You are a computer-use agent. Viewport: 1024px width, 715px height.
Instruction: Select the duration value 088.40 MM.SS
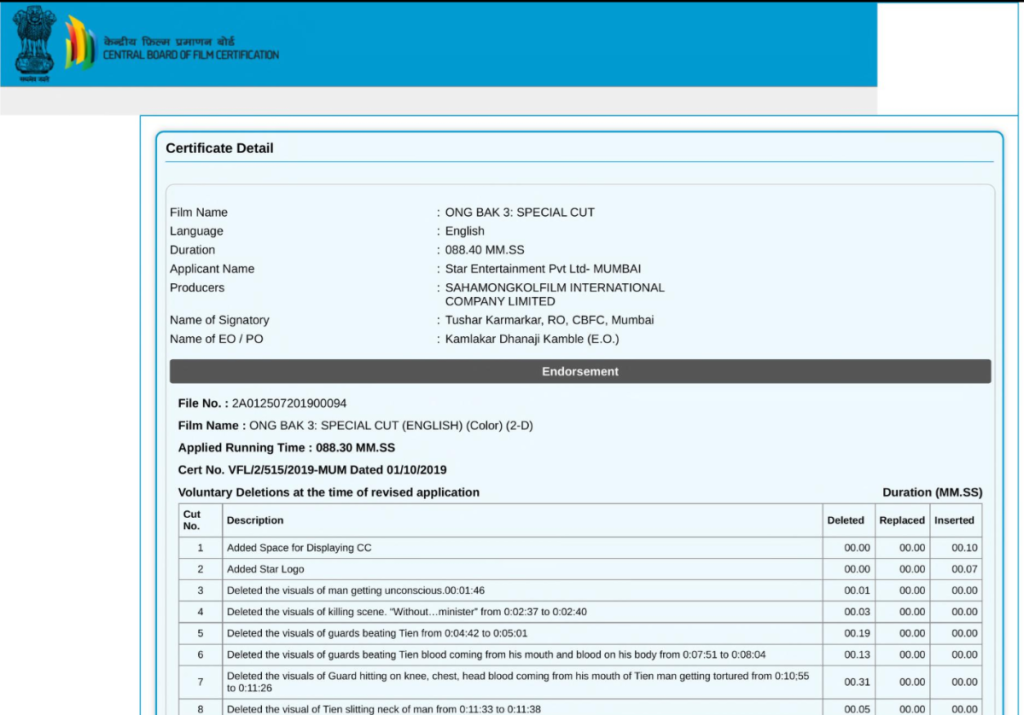coord(484,250)
